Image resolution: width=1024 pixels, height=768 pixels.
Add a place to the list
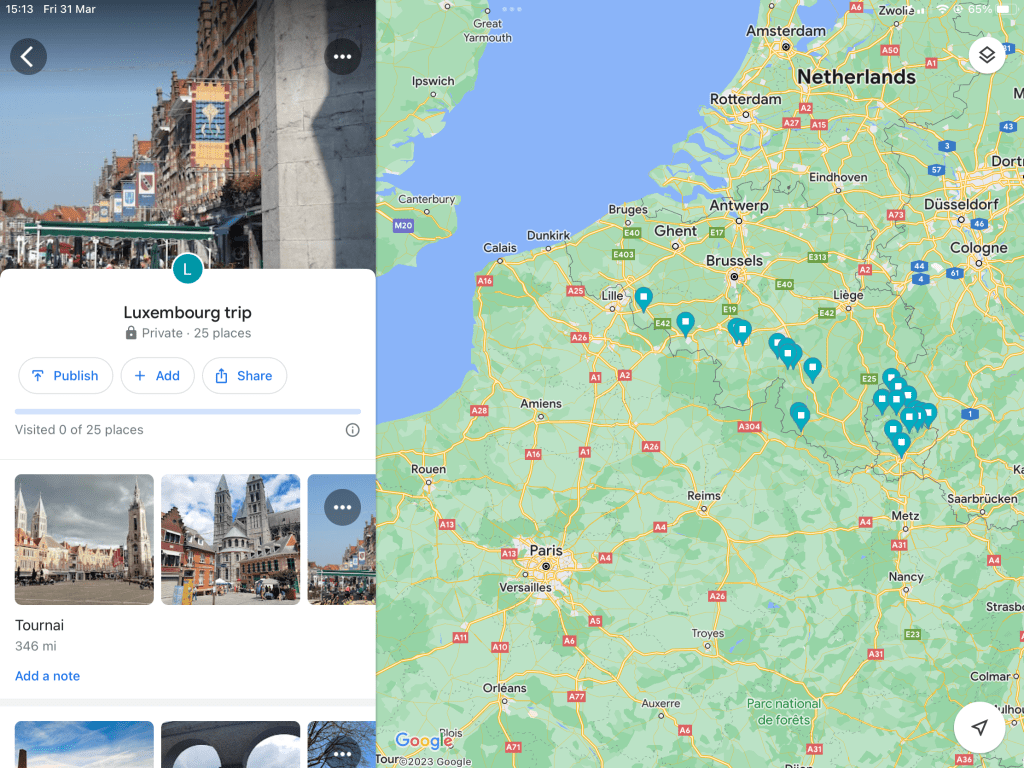157,376
